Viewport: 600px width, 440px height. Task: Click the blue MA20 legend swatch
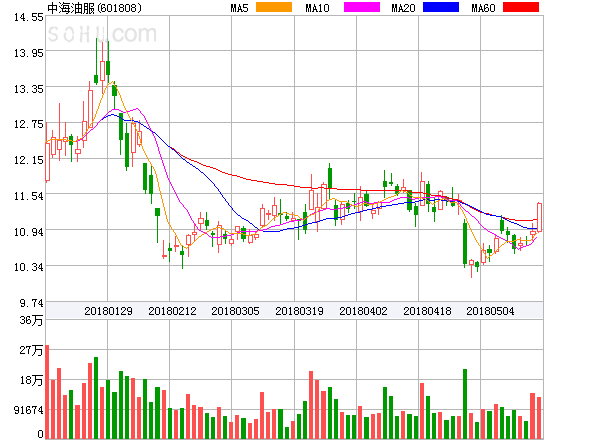pos(441,7)
